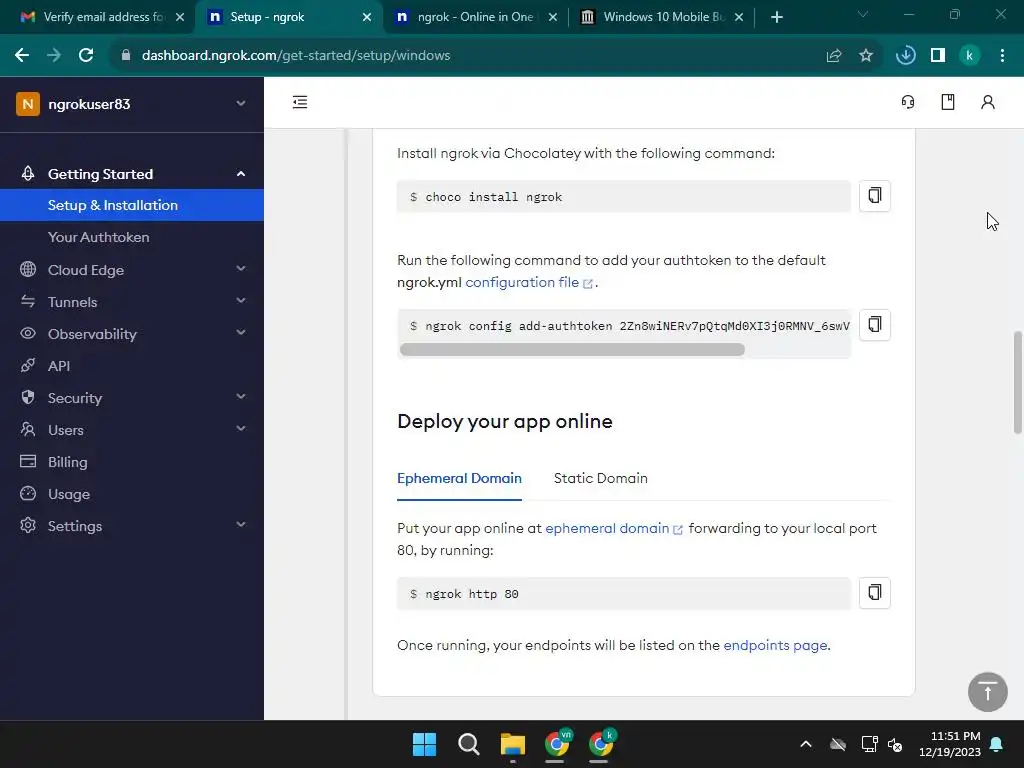
Task: Open the browser downloads icon
Action: (x=905, y=56)
